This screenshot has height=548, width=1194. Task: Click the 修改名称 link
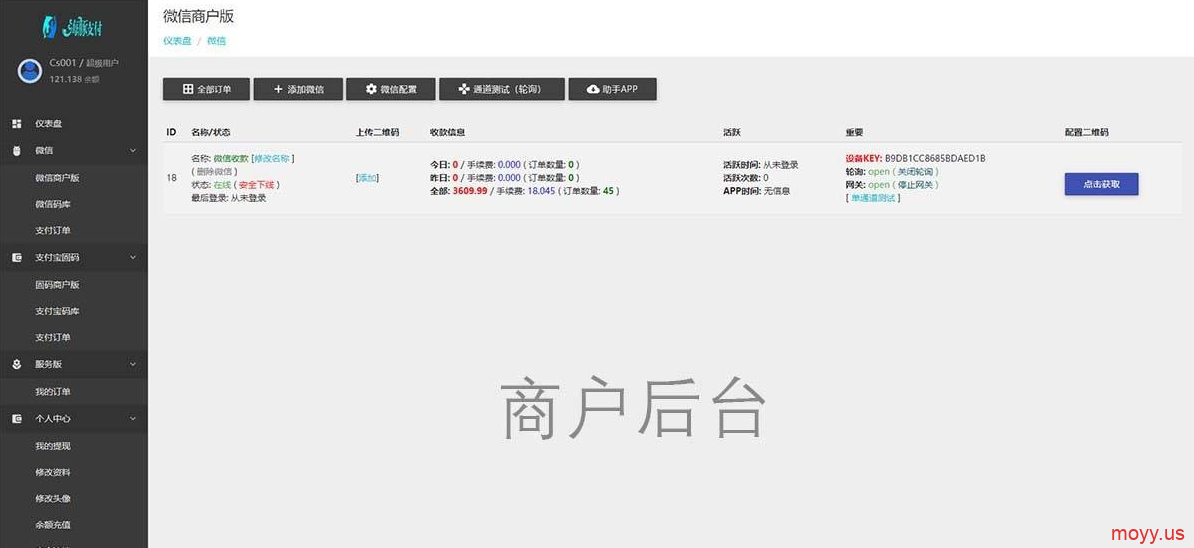(273, 158)
